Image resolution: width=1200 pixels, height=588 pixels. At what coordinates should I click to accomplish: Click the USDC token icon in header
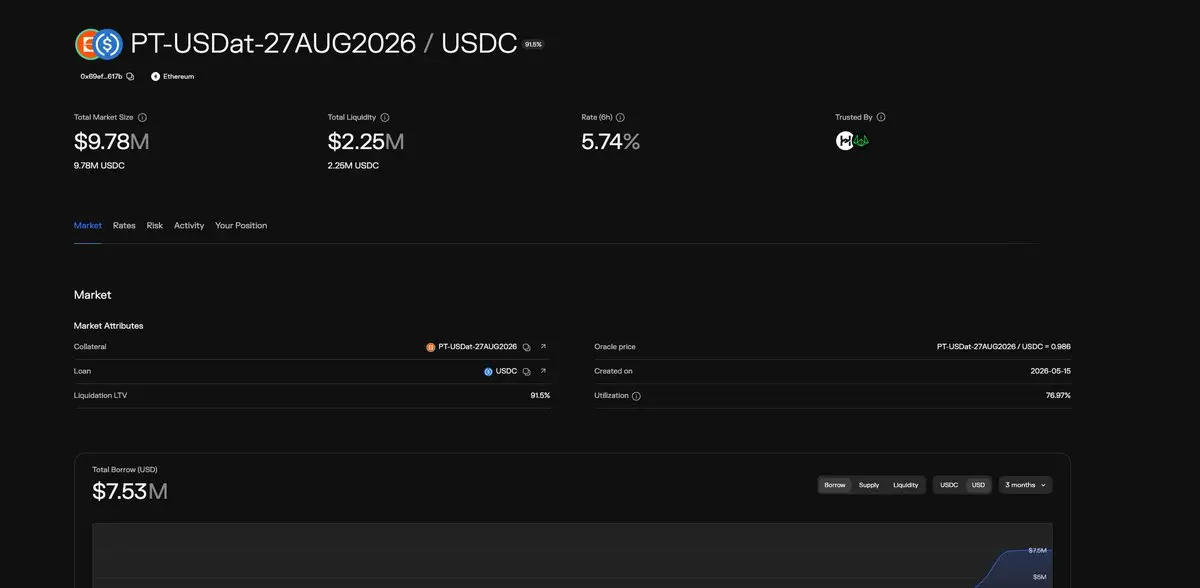point(109,44)
